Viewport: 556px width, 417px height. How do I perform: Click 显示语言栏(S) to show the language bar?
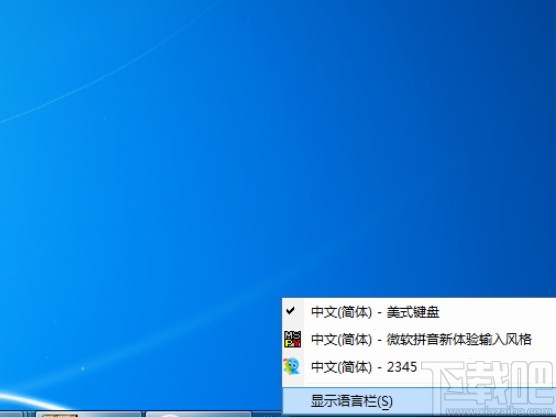419,401
